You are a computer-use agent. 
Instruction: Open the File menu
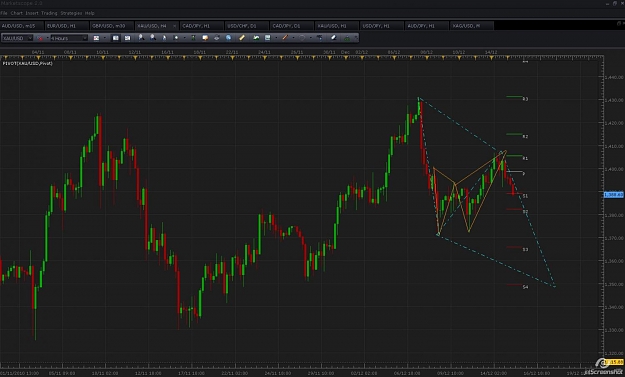(4, 13)
